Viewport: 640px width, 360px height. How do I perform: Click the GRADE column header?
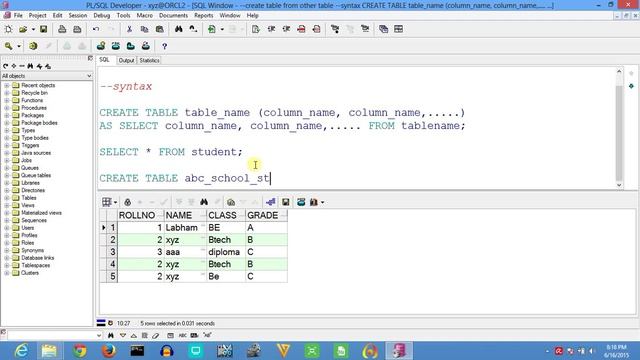click(x=267, y=215)
